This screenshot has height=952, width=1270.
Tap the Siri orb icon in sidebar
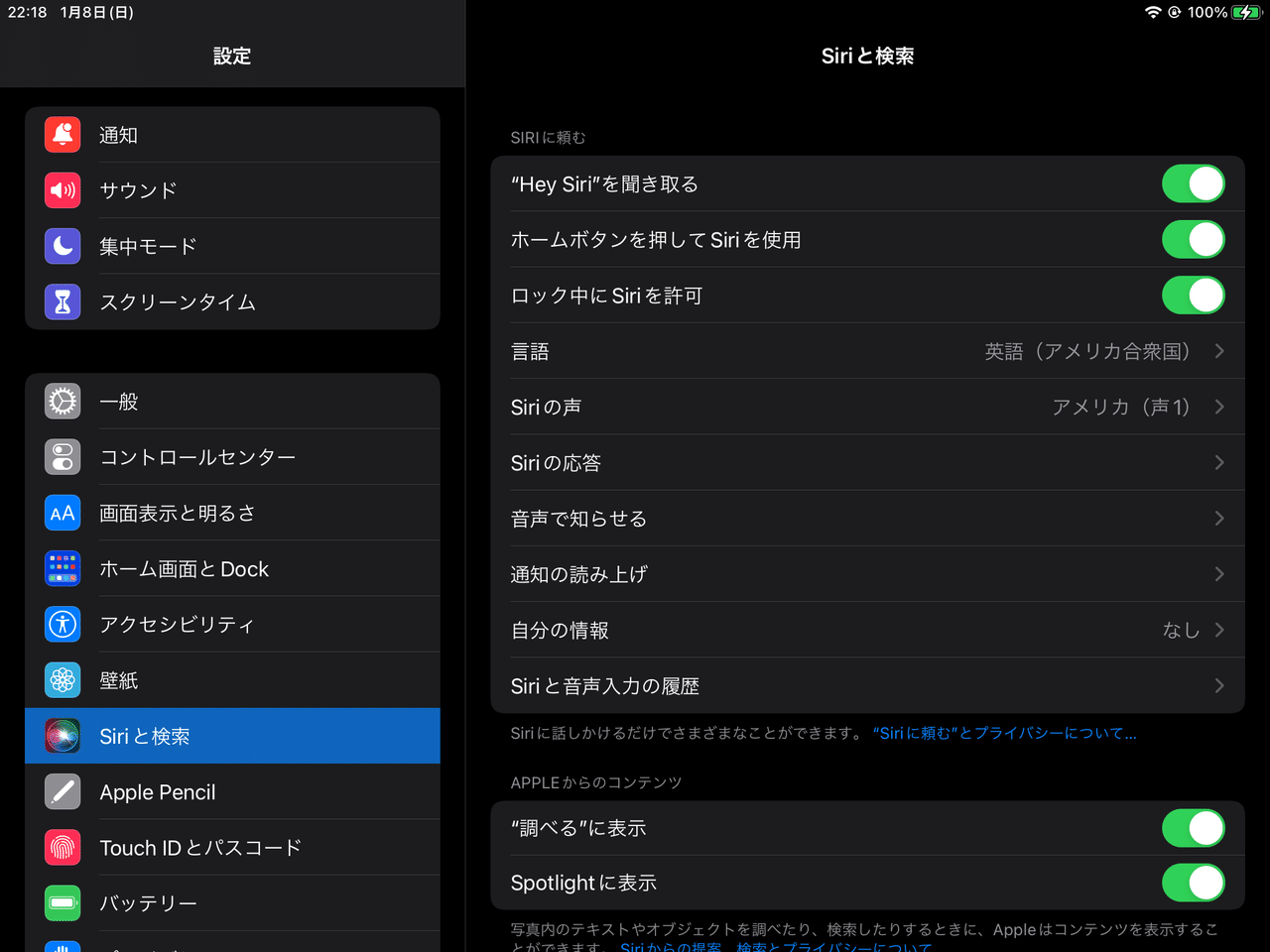63,736
